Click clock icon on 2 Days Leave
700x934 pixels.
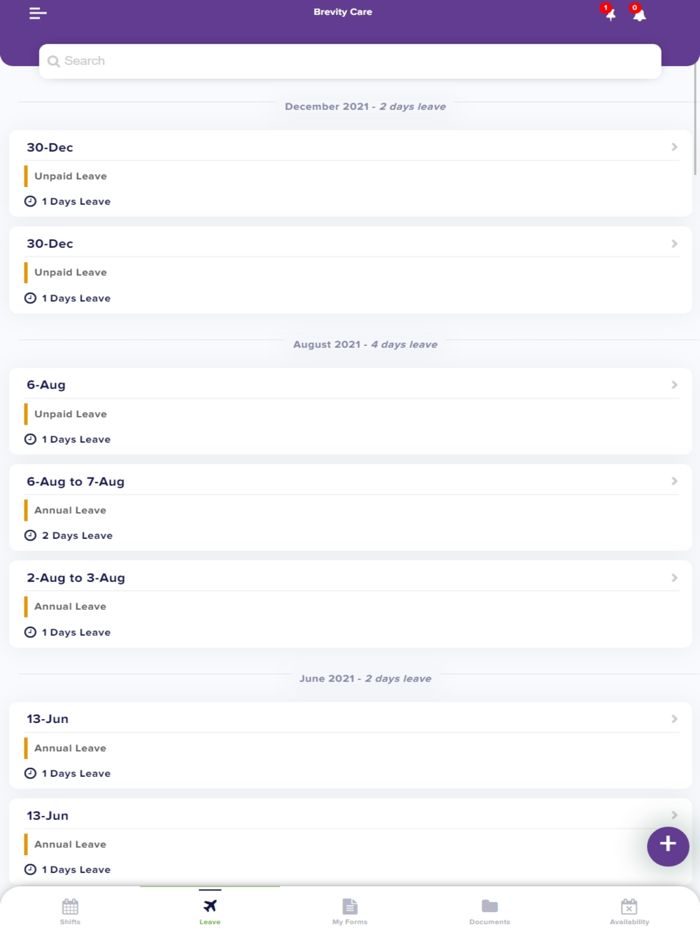(30, 536)
